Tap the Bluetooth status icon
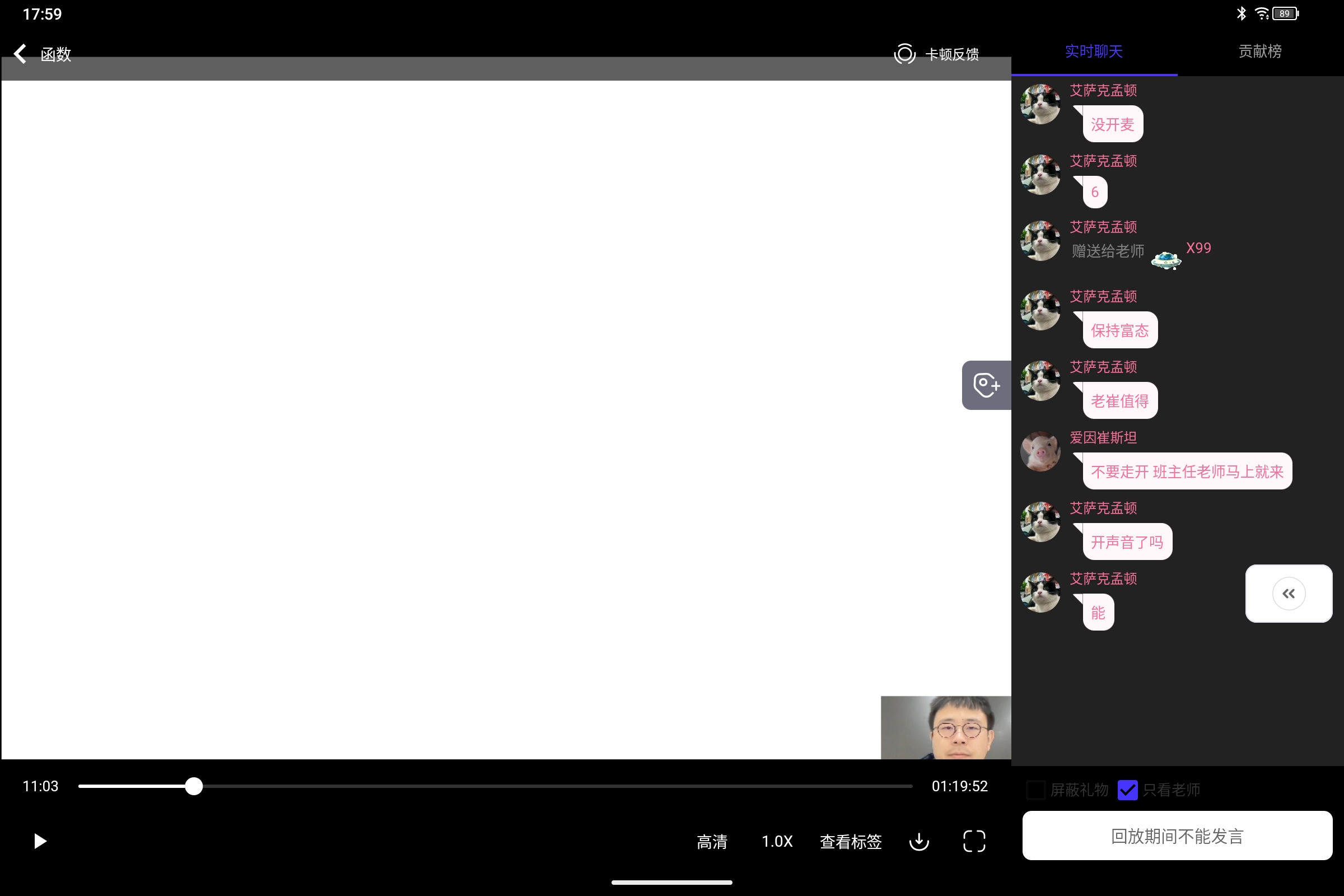Viewport: 1344px width, 896px height. [x=1241, y=13]
